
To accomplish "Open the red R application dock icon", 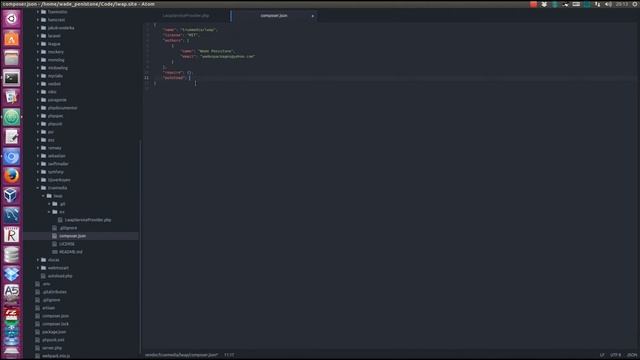I will pyautogui.click(x=11, y=235).
